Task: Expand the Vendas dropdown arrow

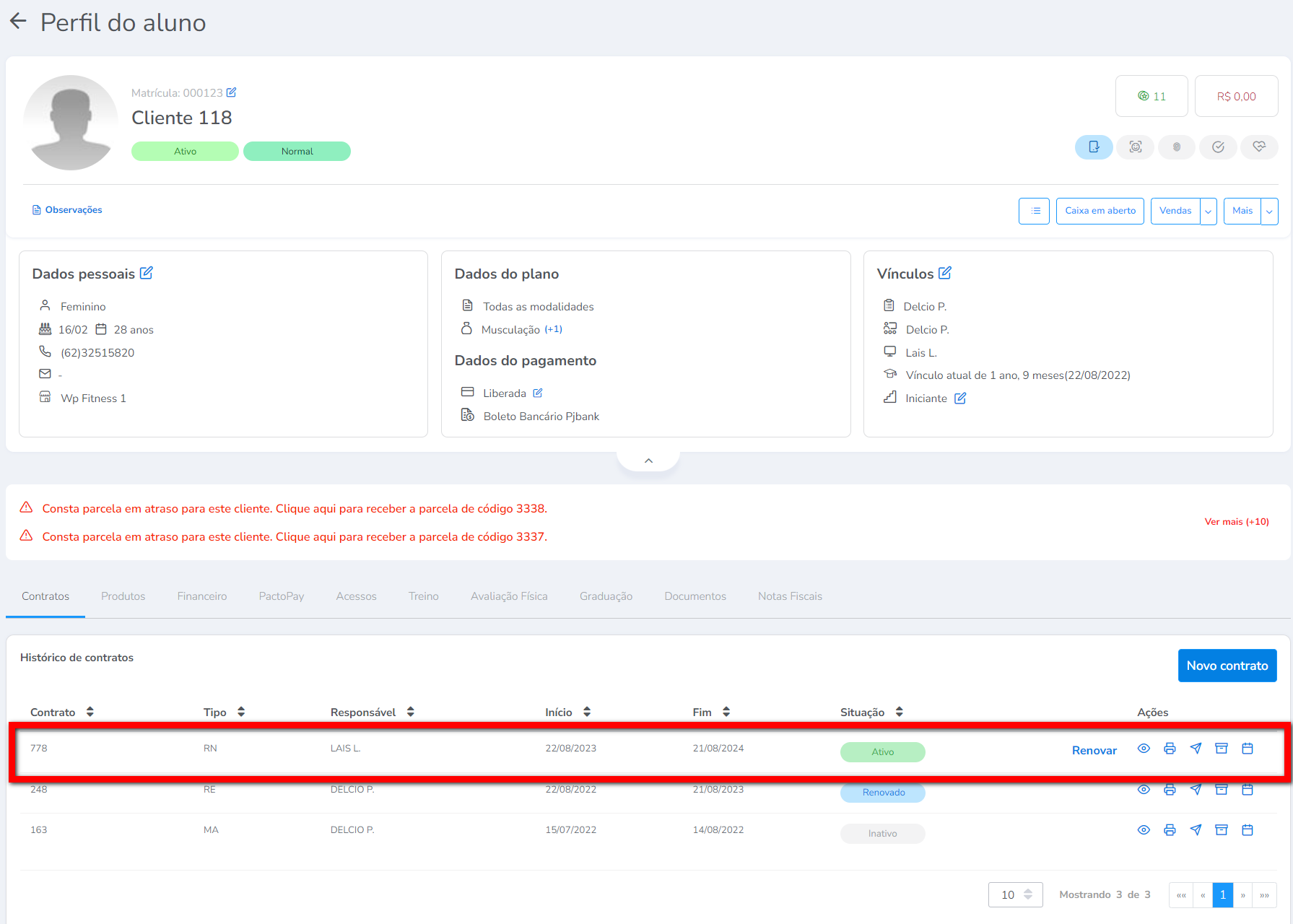Action: (x=1209, y=212)
